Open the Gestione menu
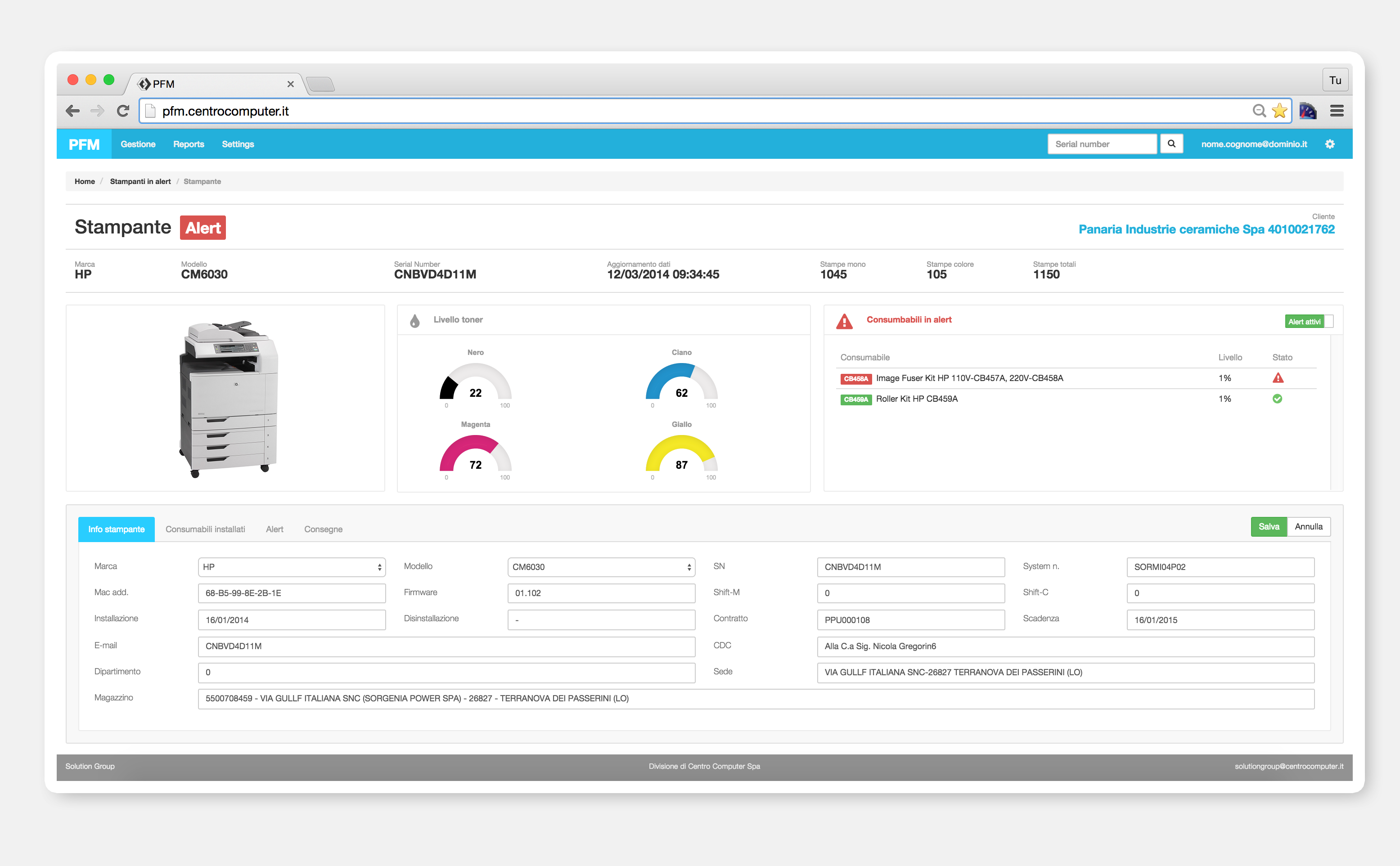Image resolution: width=1400 pixels, height=866 pixels. (x=138, y=144)
